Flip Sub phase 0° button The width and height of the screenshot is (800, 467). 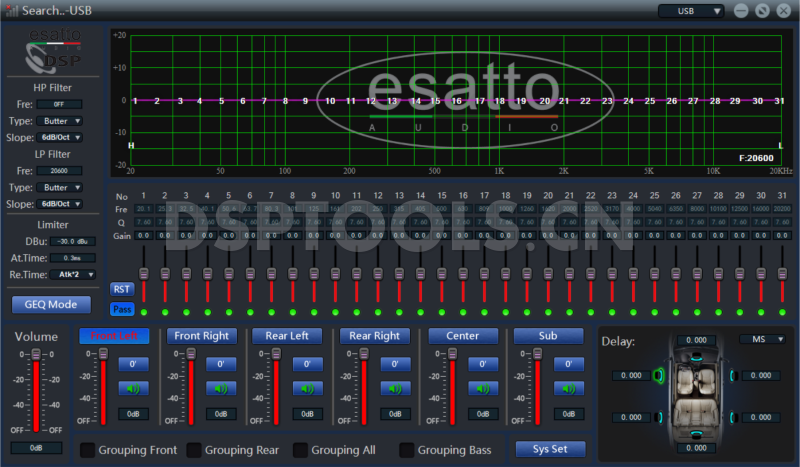pos(568,364)
